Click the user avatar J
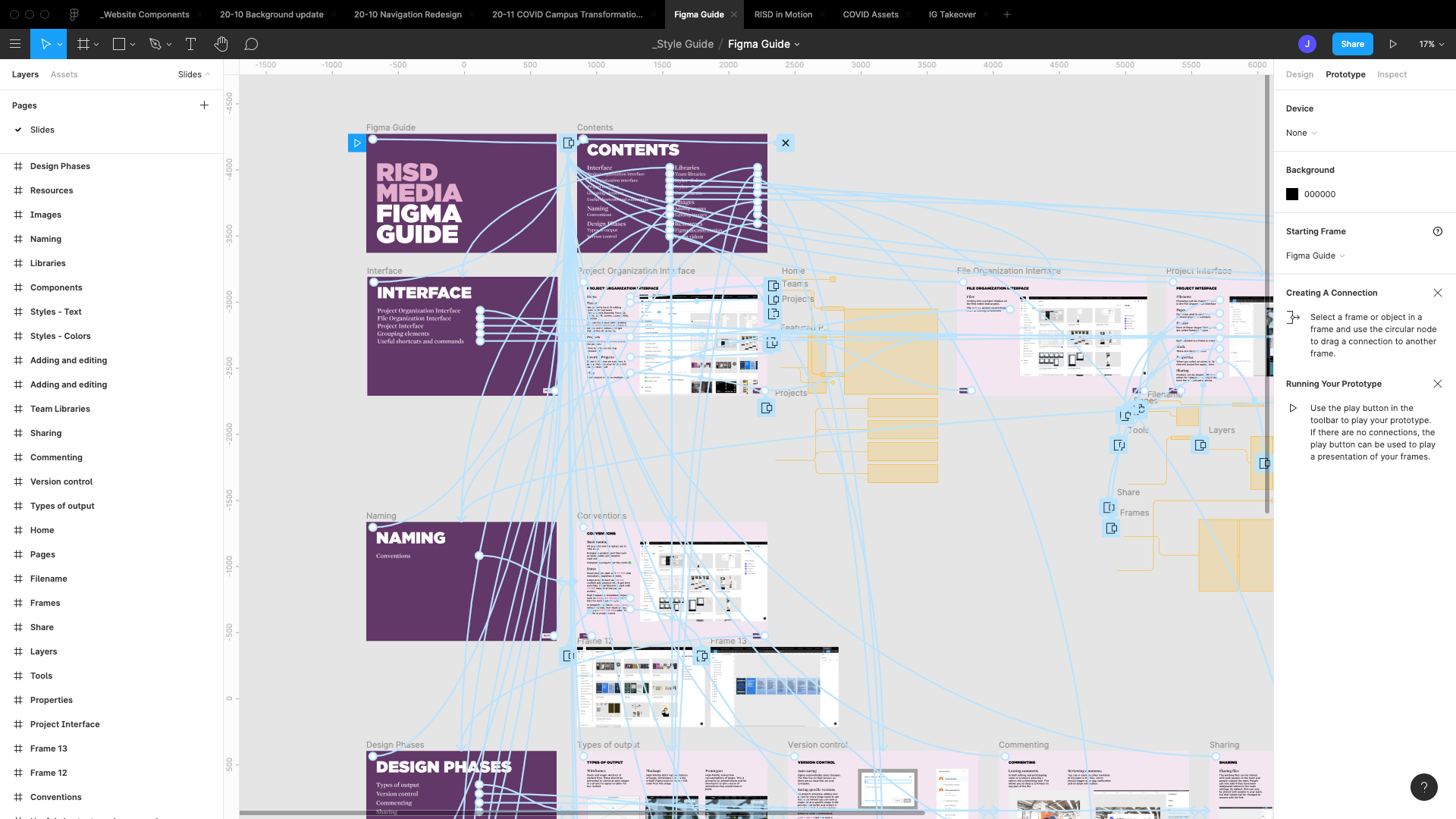Image resolution: width=1456 pixels, height=819 pixels. click(x=1307, y=44)
